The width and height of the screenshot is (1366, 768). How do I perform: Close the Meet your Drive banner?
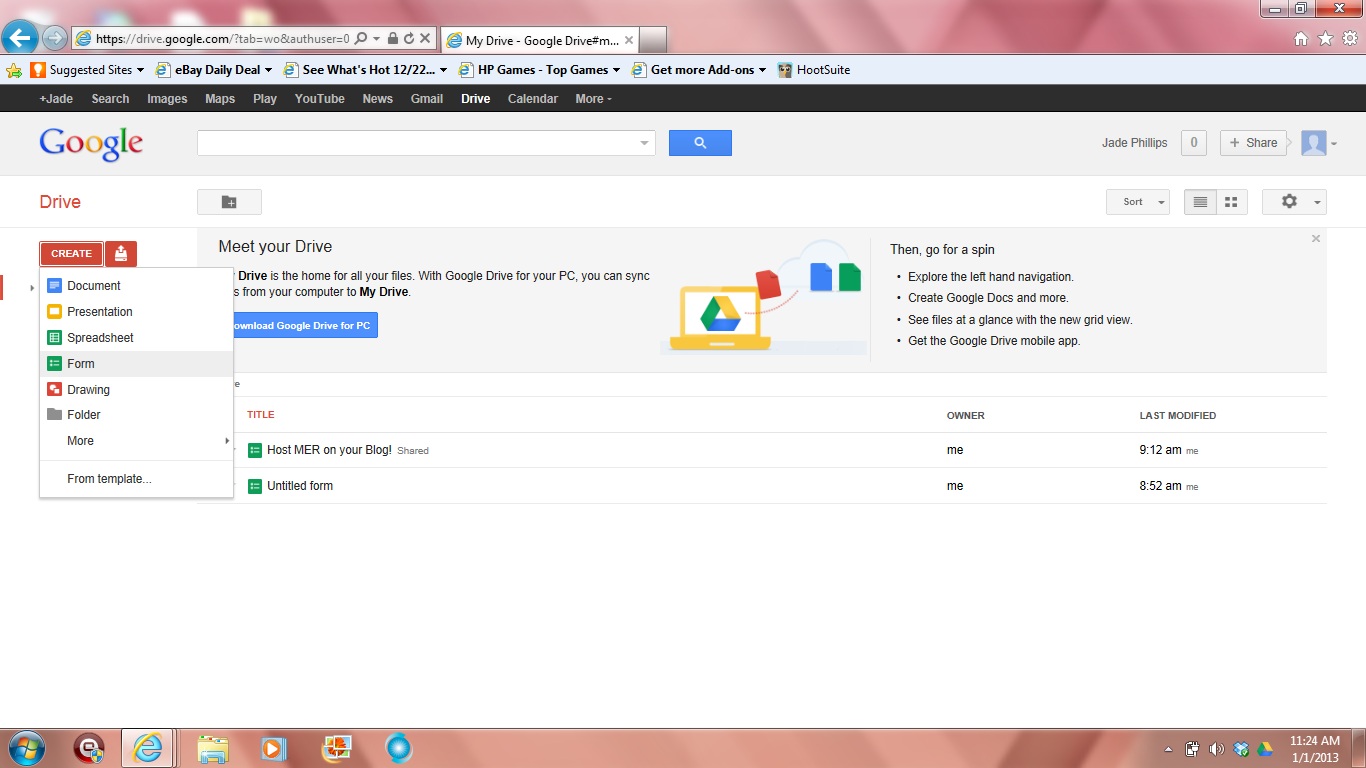click(x=1316, y=239)
